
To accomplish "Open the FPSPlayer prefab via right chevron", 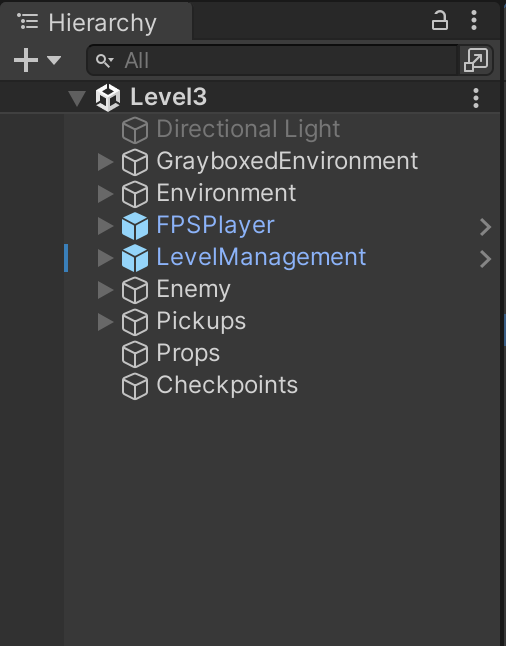I will point(486,227).
